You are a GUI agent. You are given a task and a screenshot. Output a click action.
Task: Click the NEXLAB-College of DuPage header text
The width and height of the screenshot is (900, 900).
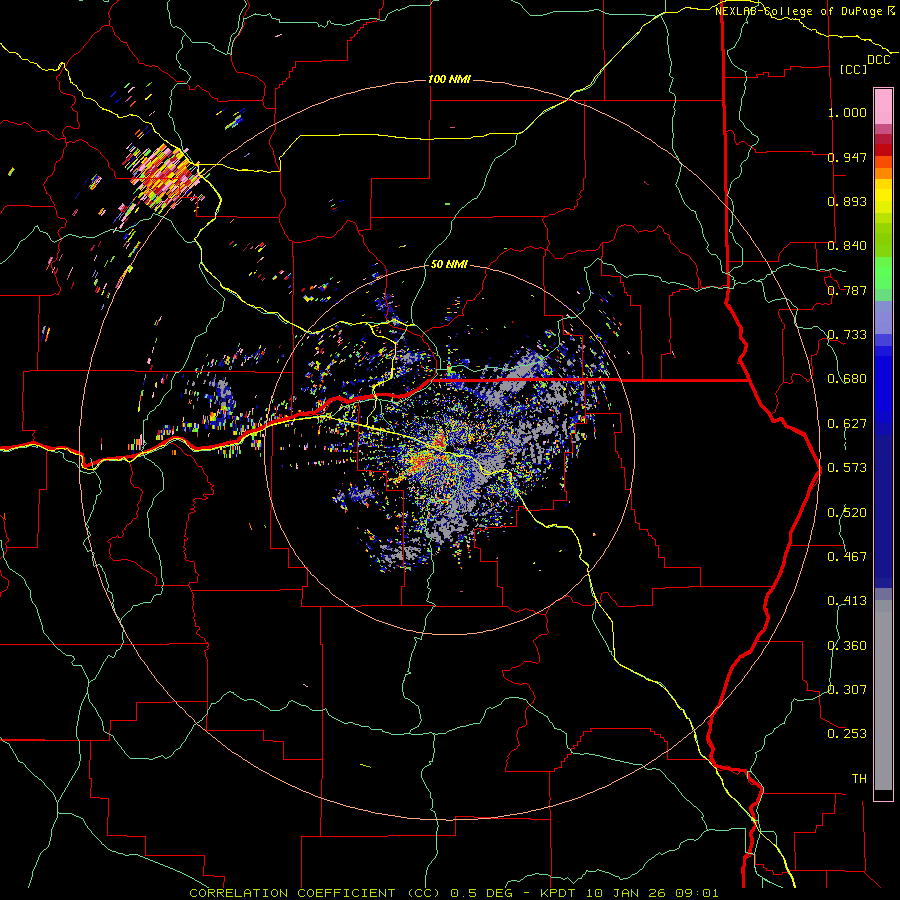coord(805,11)
